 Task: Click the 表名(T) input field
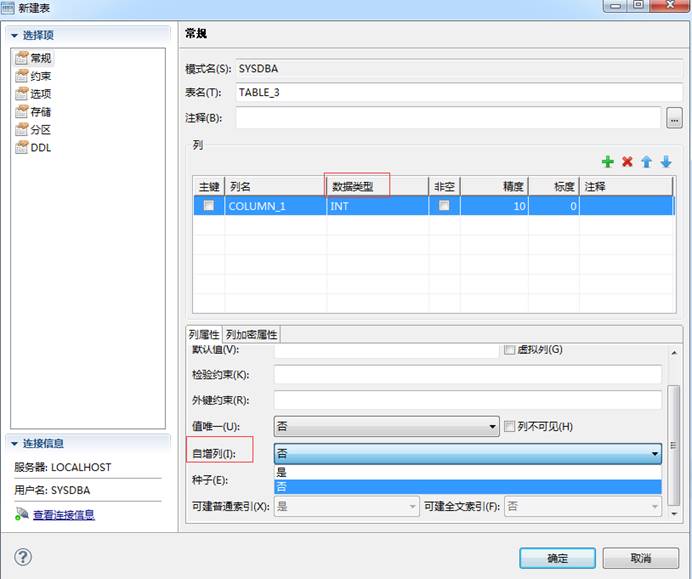[x=459, y=92]
